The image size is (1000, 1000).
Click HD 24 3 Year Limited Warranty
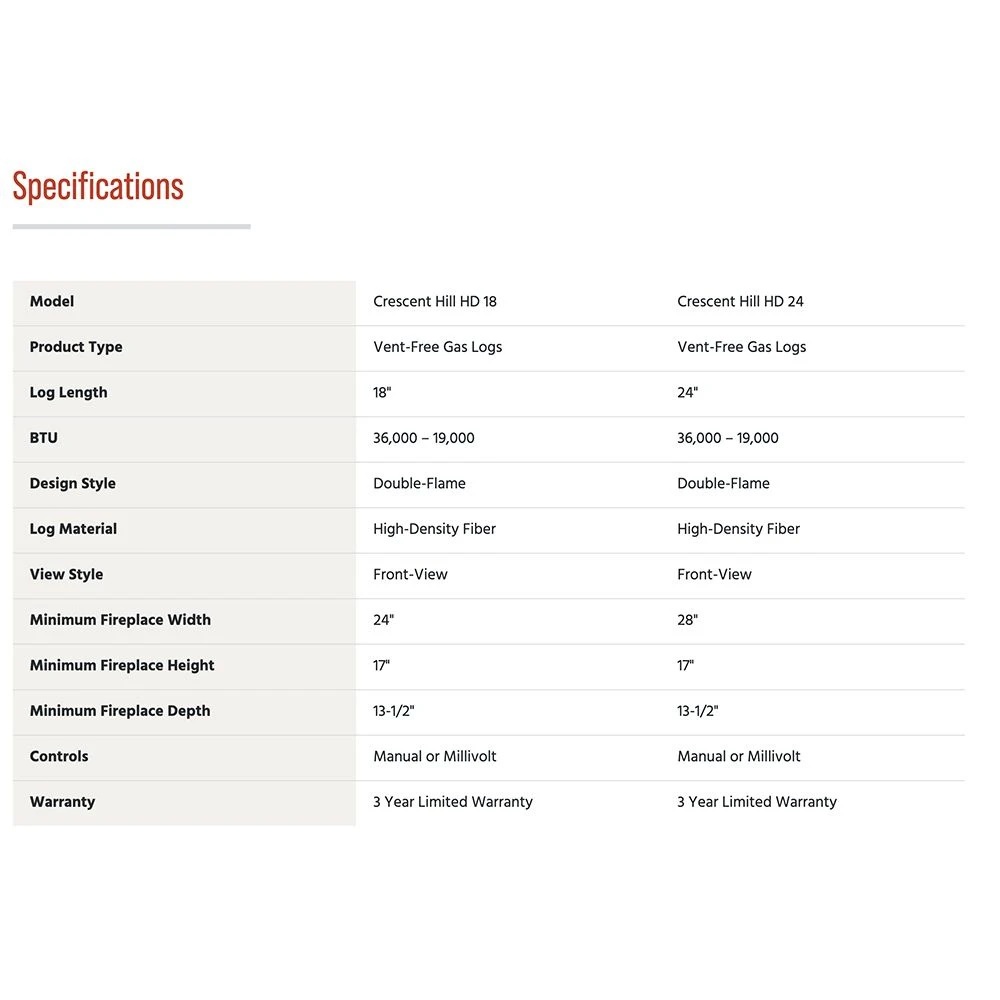pyautogui.click(x=756, y=802)
